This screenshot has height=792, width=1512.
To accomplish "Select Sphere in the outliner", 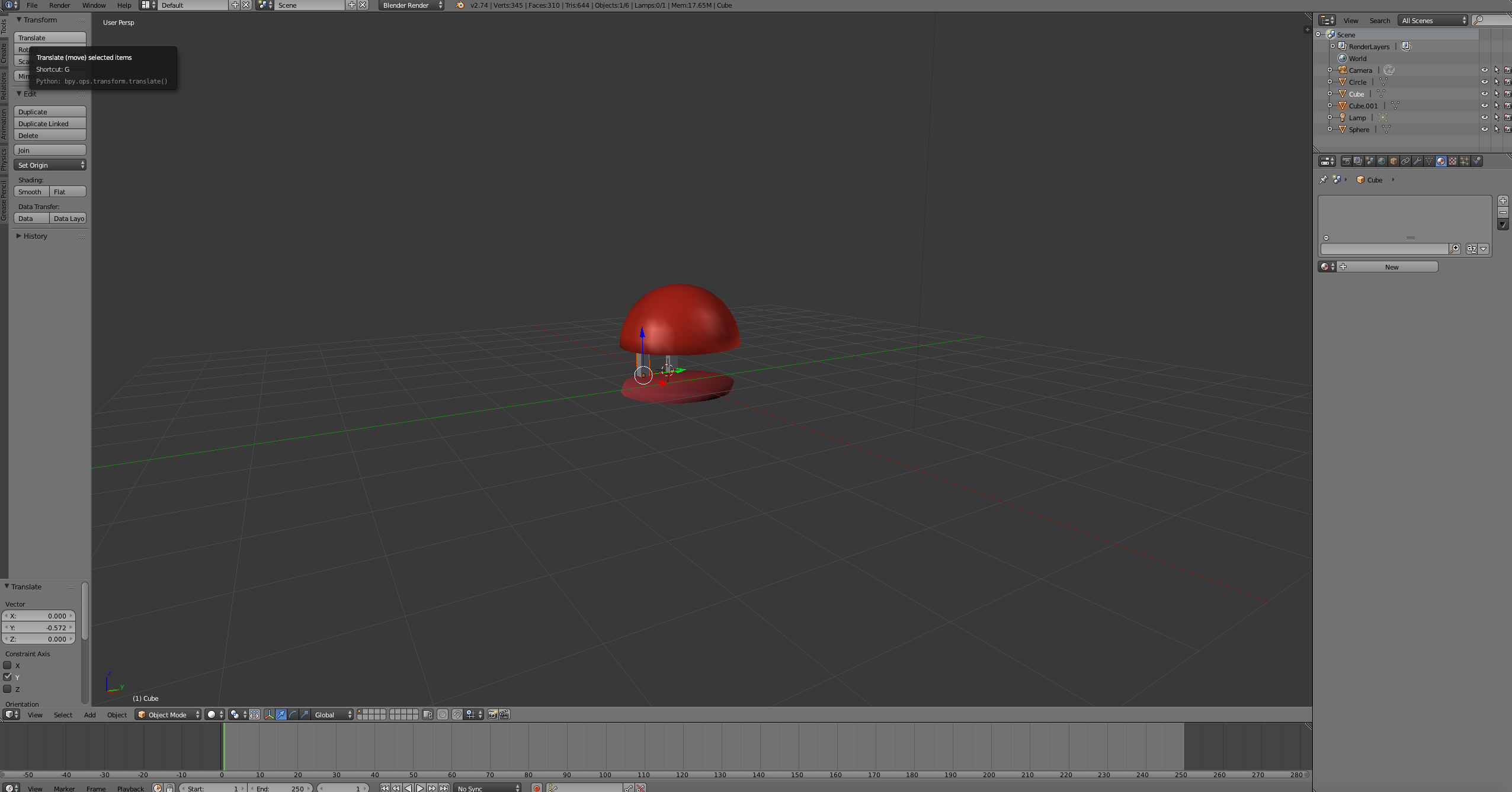I will point(1359,129).
